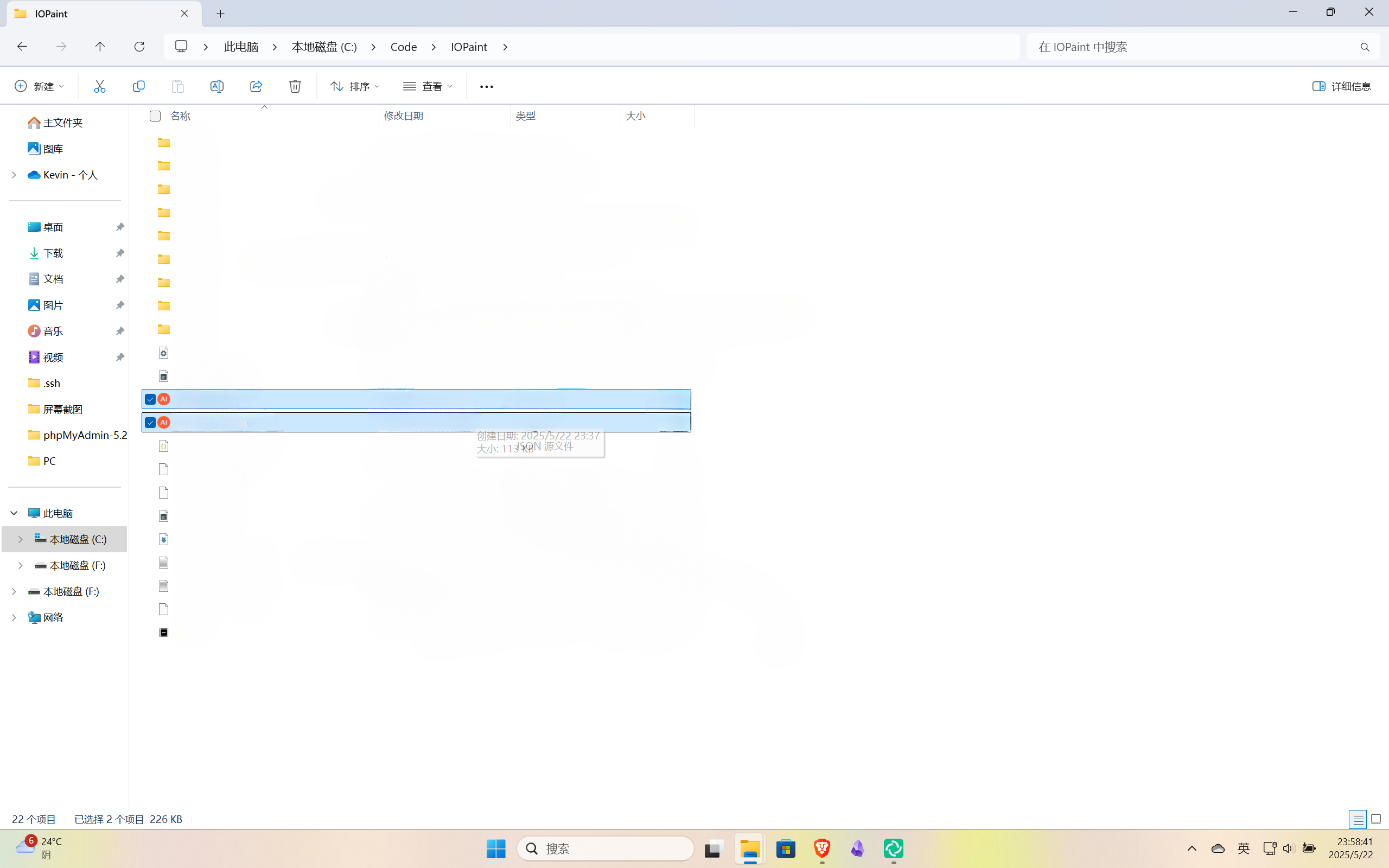Click the Refresh button in navigation bar
Screen dimensions: 1389x868
[x=139, y=47]
